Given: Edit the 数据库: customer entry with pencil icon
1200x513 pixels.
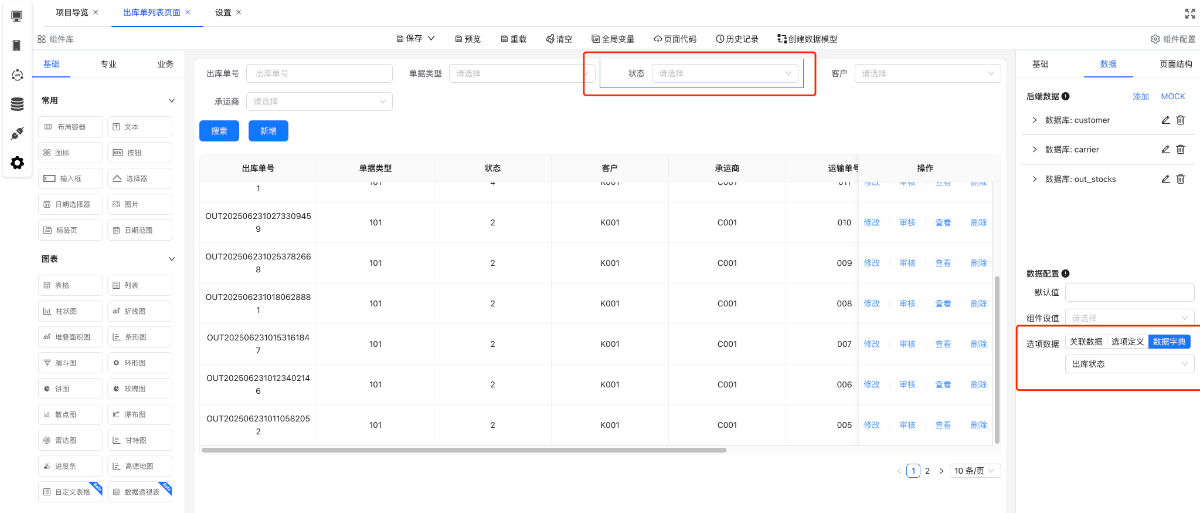Looking at the screenshot, I should (x=1165, y=120).
